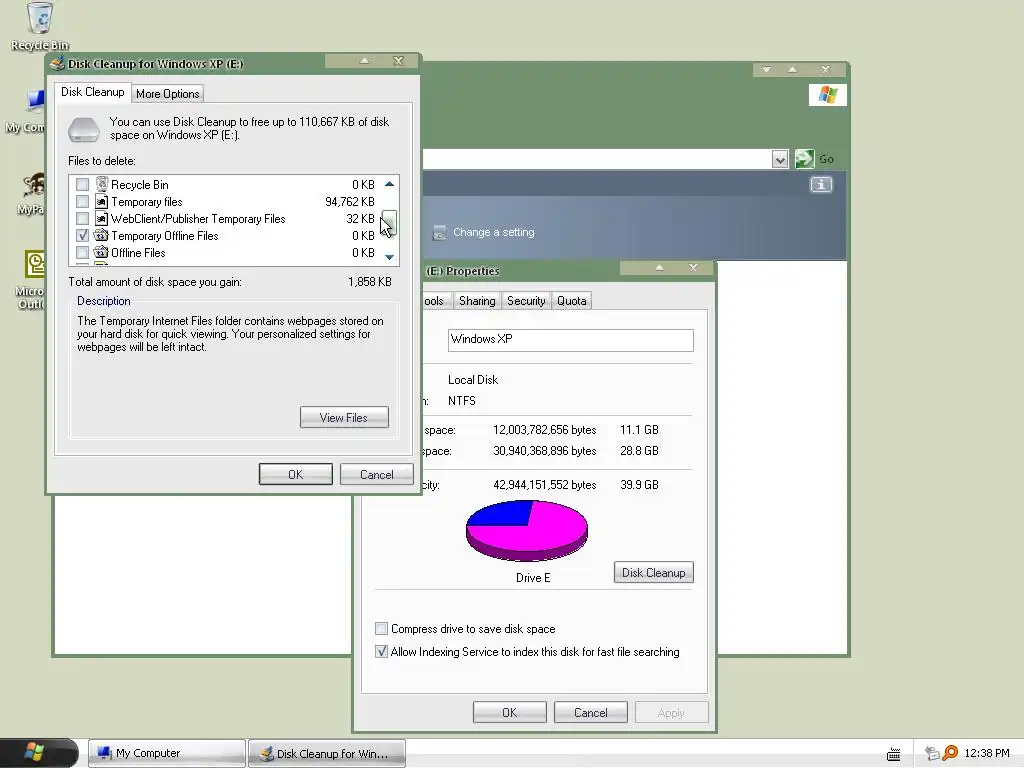The width and height of the screenshot is (1024, 768).
Task: Click the Recycle Bin list item icon
Action: tap(101, 184)
